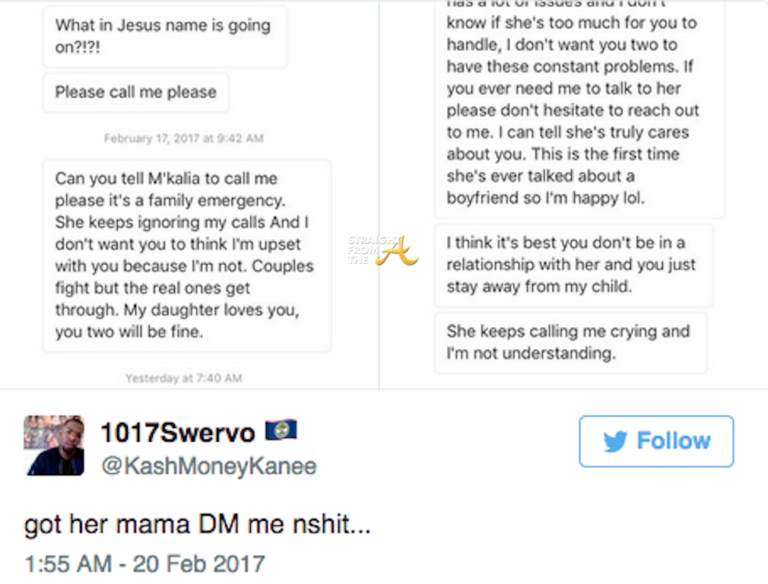Follow the 1017Swervo account
This screenshot has width=768, height=584.
click(656, 442)
